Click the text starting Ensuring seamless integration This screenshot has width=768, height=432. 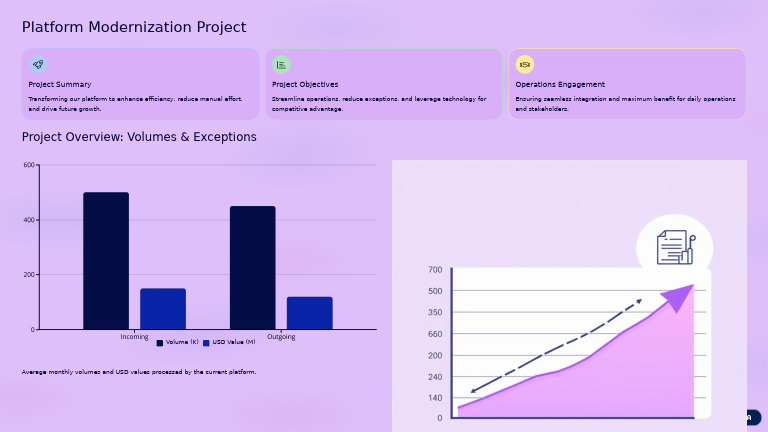(625, 104)
